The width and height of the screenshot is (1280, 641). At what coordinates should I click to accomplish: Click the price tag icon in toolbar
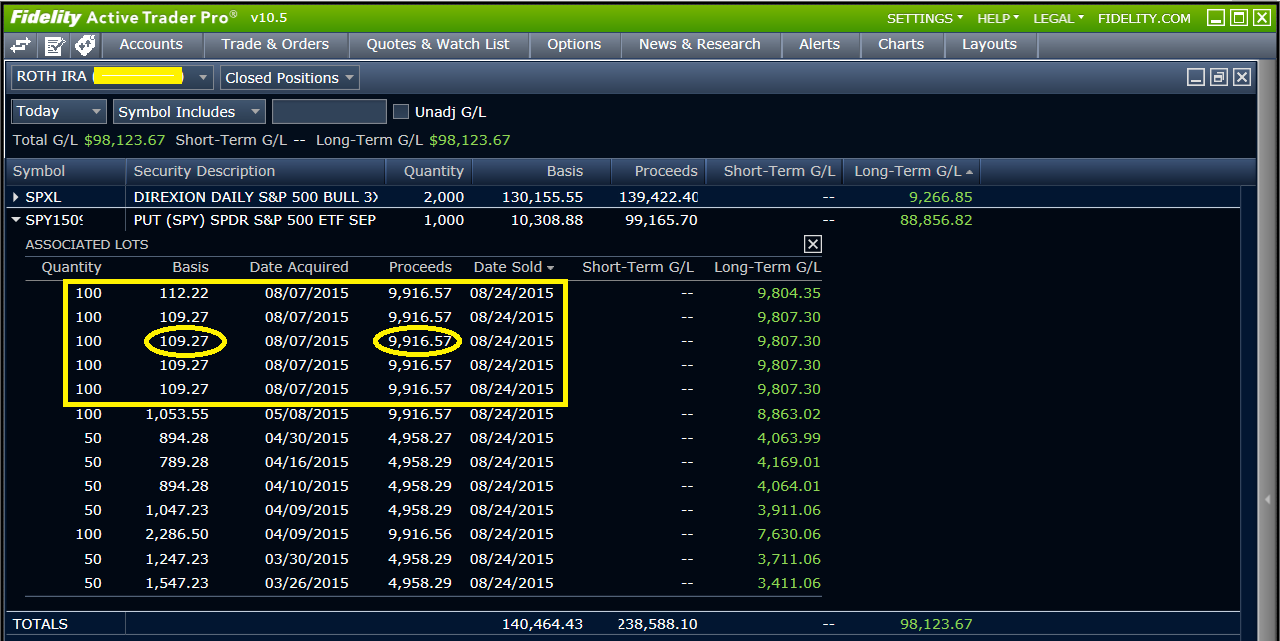(85, 45)
